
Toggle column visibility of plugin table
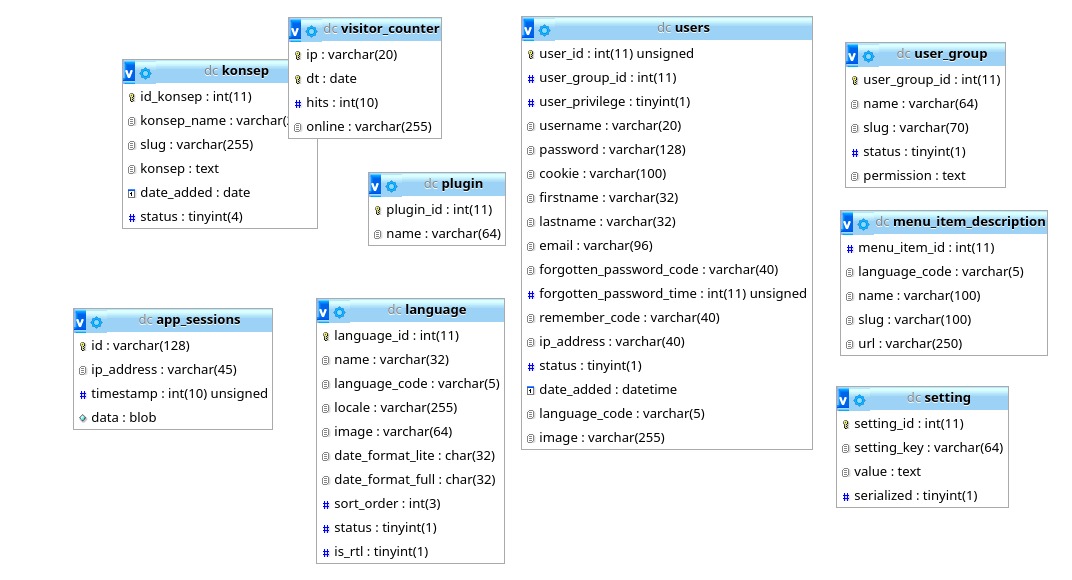tap(376, 186)
